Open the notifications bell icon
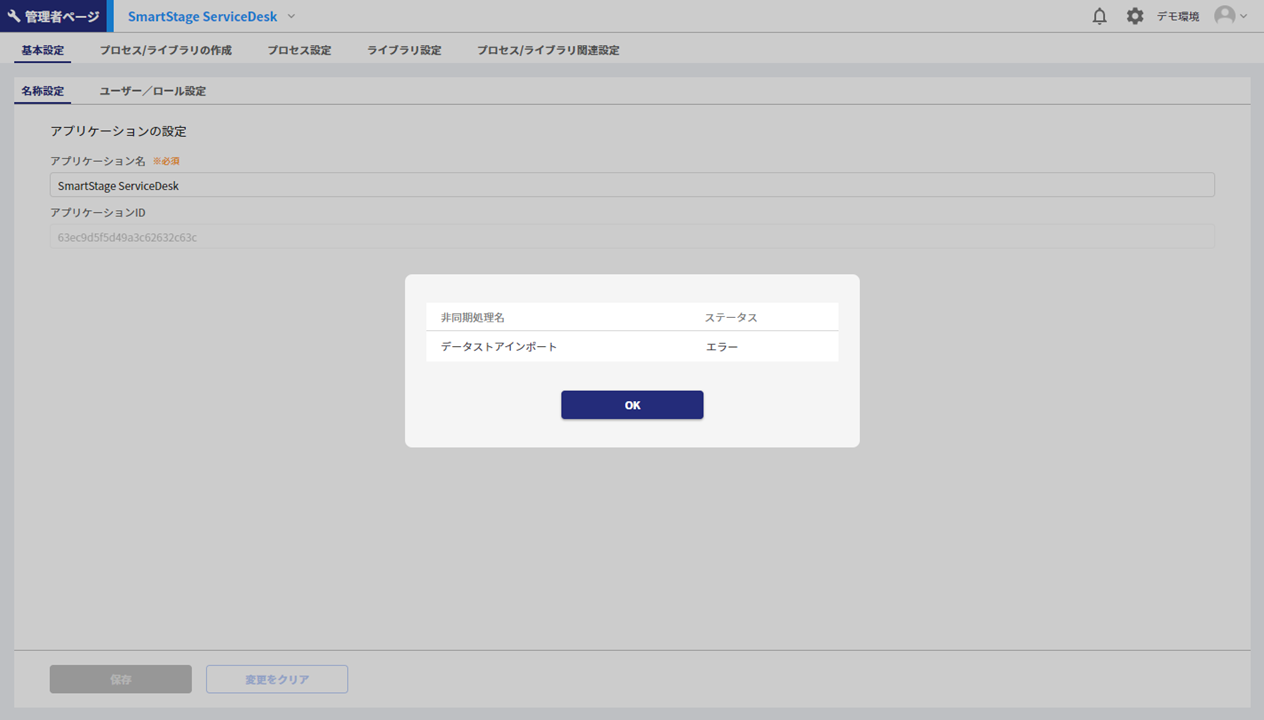 coord(1100,17)
